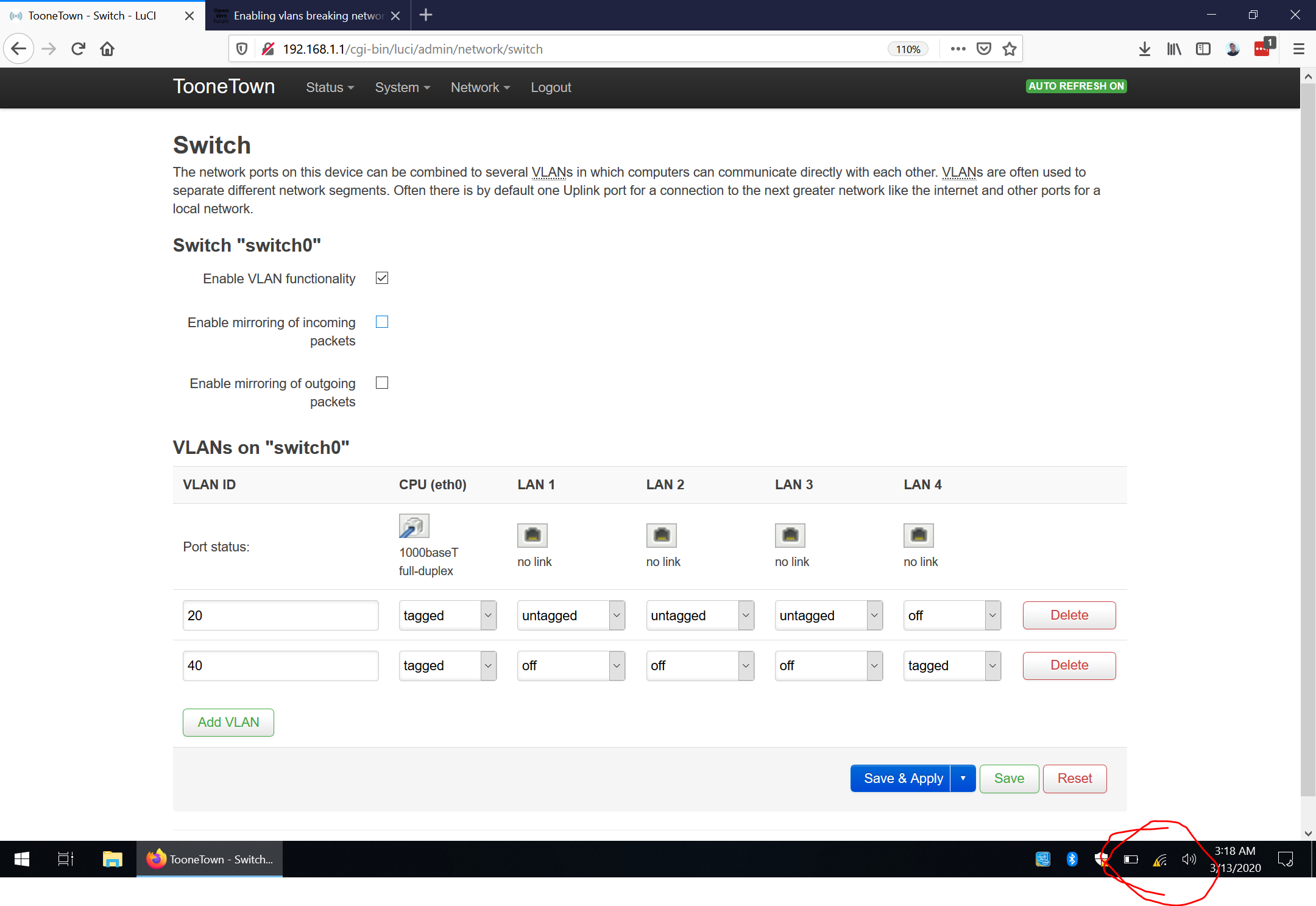Open the Network menu
Screen dimensions: 1316x906
point(480,87)
